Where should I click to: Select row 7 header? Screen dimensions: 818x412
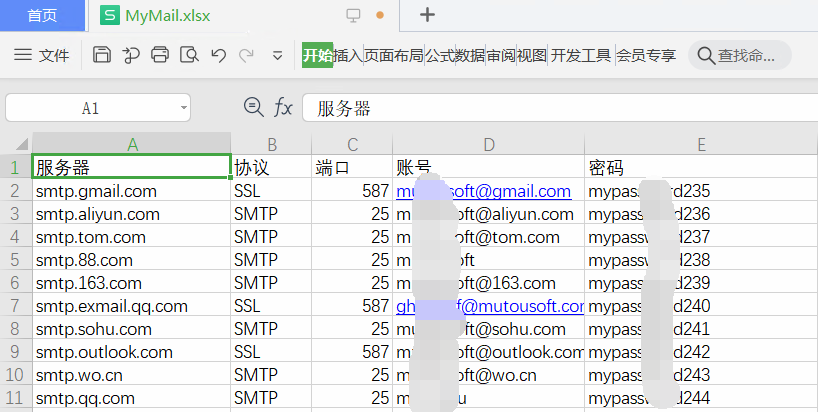click(x=16, y=306)
